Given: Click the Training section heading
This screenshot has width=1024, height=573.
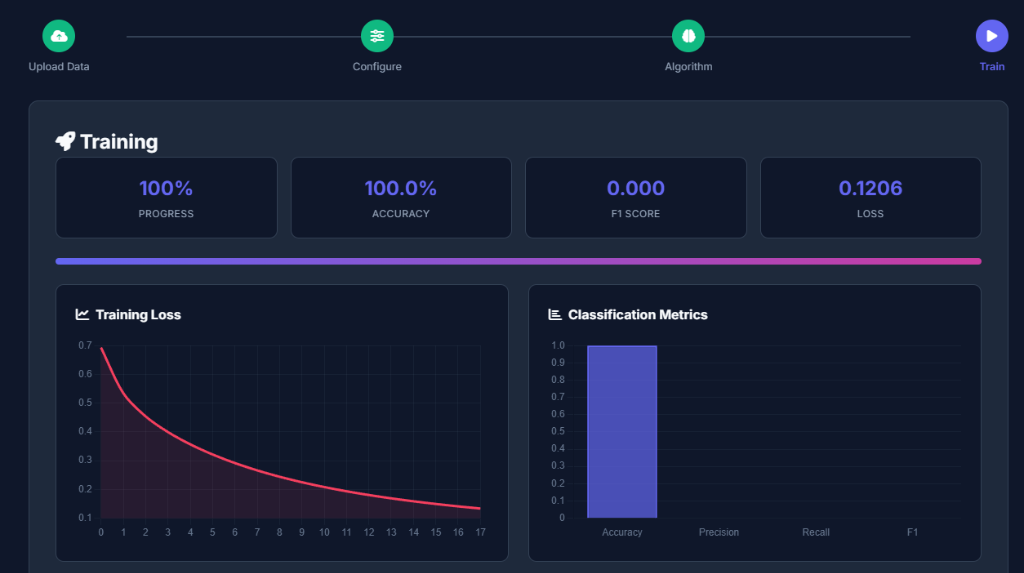Looking at the screenshot, I should pos(119,142).
